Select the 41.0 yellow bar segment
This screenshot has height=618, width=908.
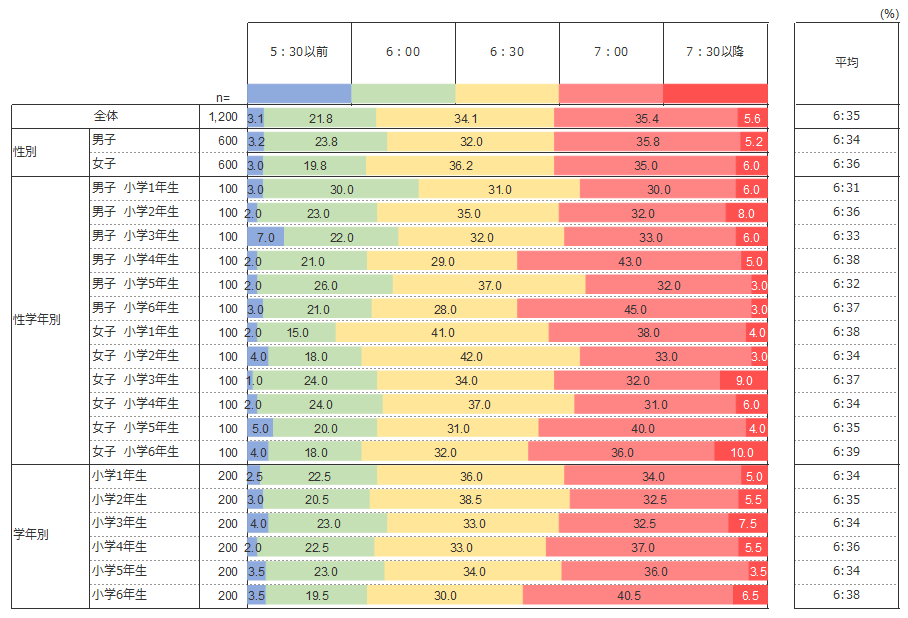(442, 332)
